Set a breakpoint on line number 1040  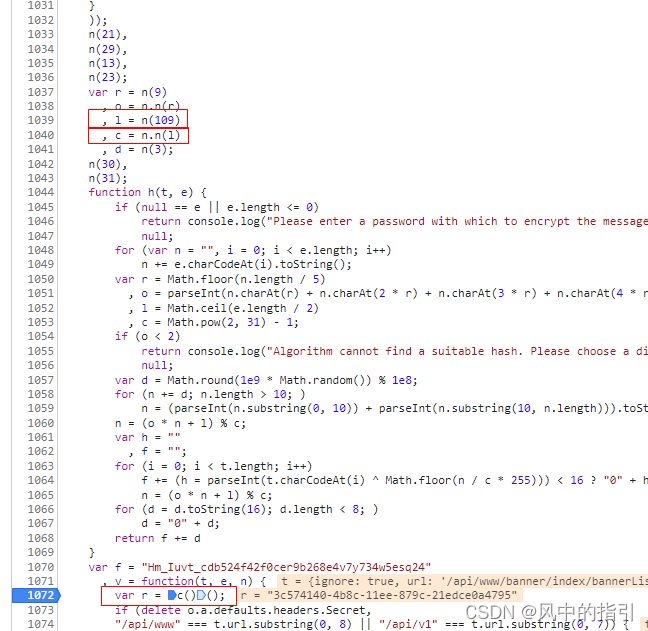(40, 135)
